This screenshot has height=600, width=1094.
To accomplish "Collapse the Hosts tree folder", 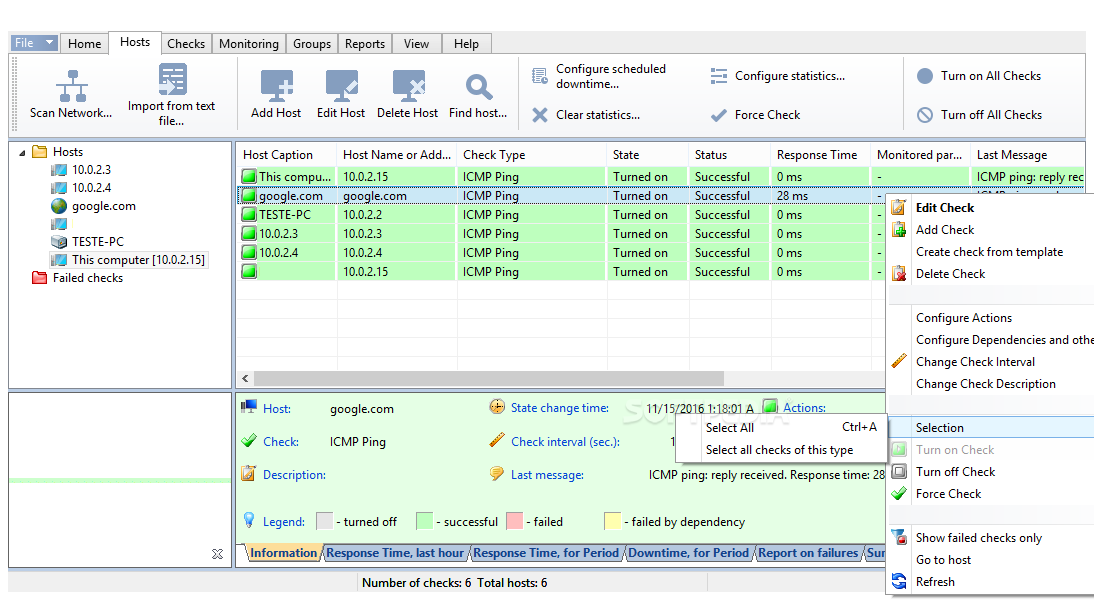I will point(22,152).
